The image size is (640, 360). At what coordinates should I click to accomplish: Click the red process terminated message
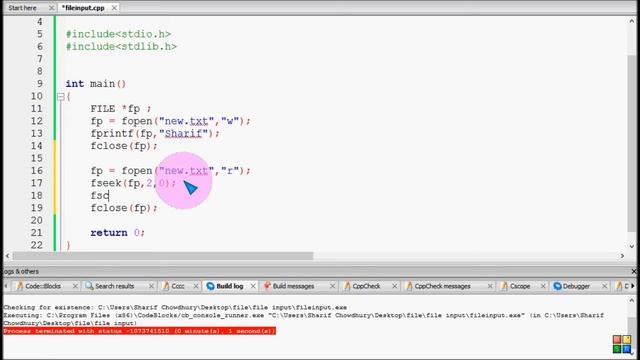[140, 331]
